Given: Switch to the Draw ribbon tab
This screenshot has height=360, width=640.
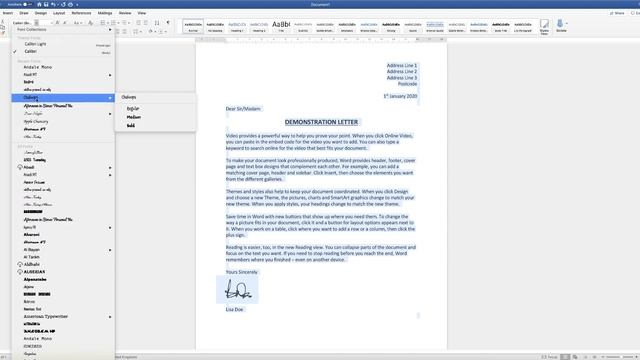Looking at the screenshot, I should click(x=24, y=13).
